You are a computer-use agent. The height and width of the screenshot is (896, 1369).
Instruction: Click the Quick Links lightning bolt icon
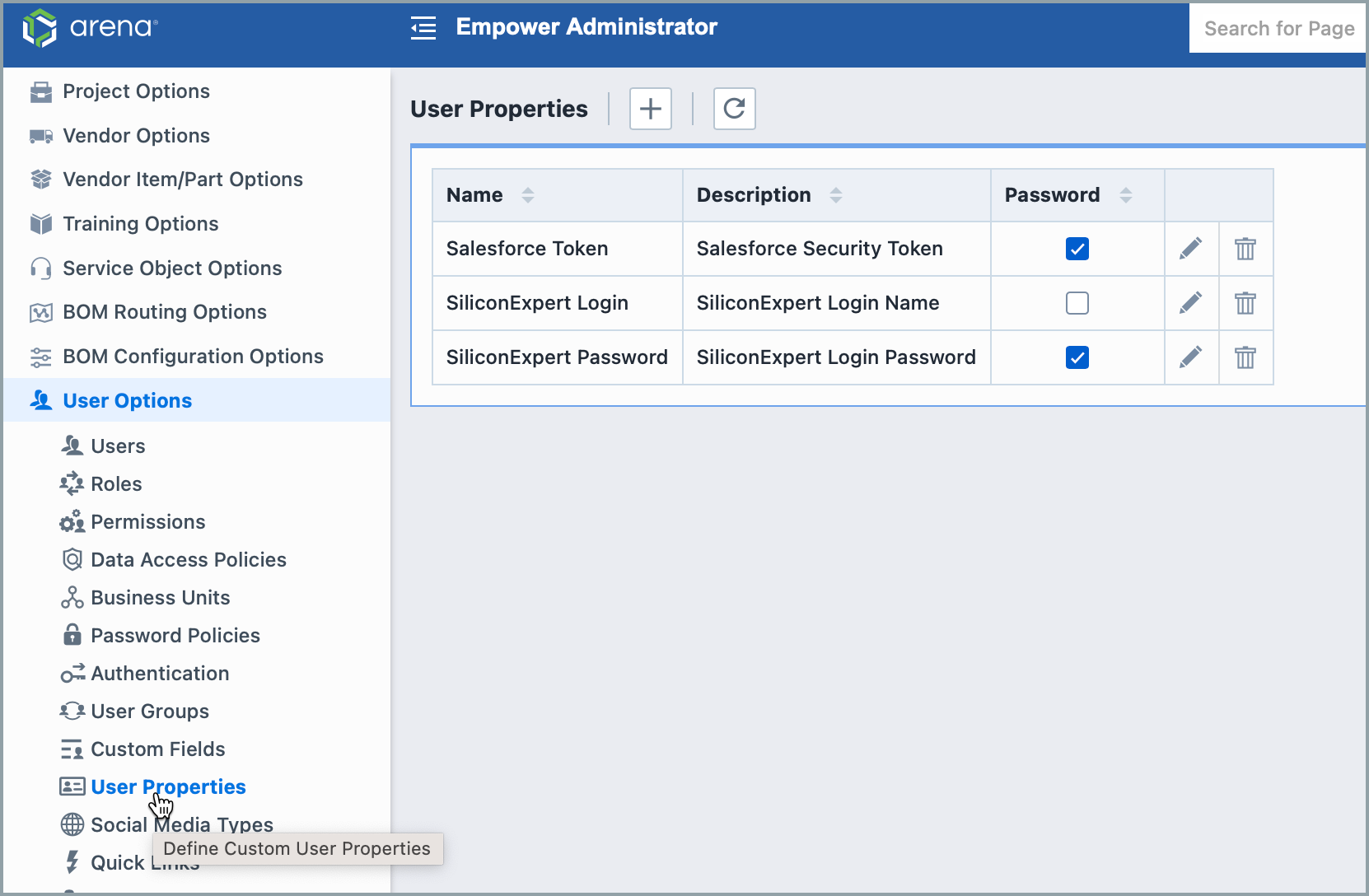72,862
